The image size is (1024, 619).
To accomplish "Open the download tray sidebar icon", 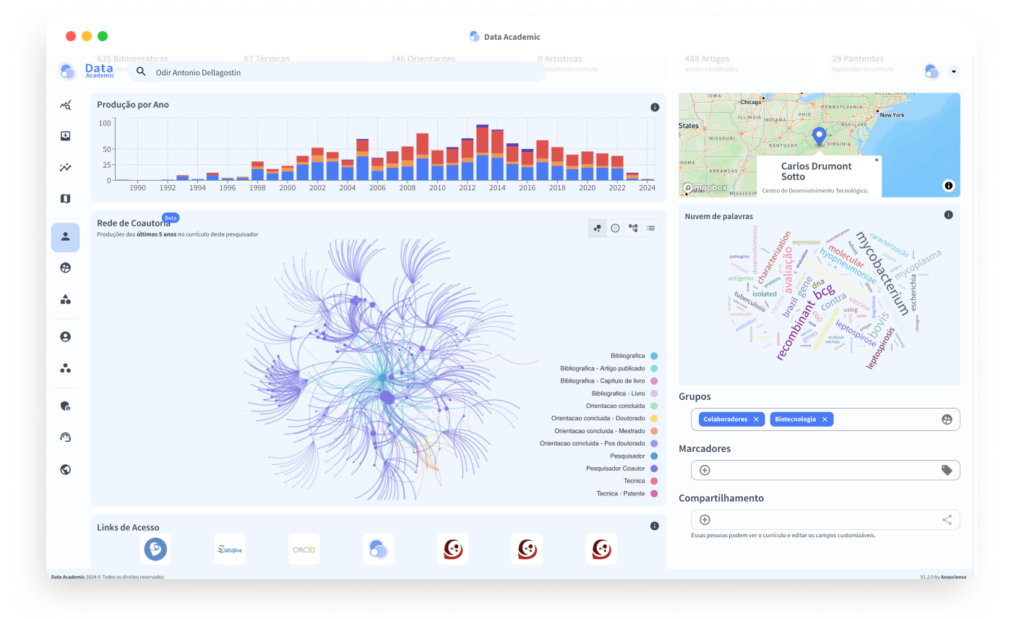I will point(65,136).
